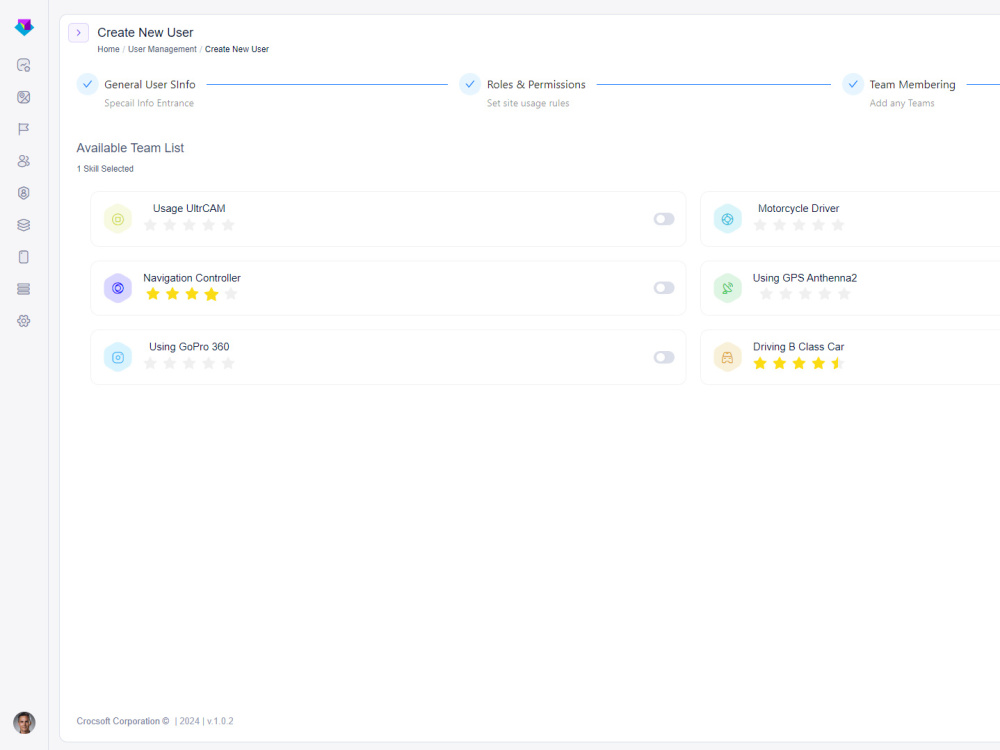Click '1 Skill Selected' text
The height and width of the screenshot is (750, 1000).
point(105,169)
